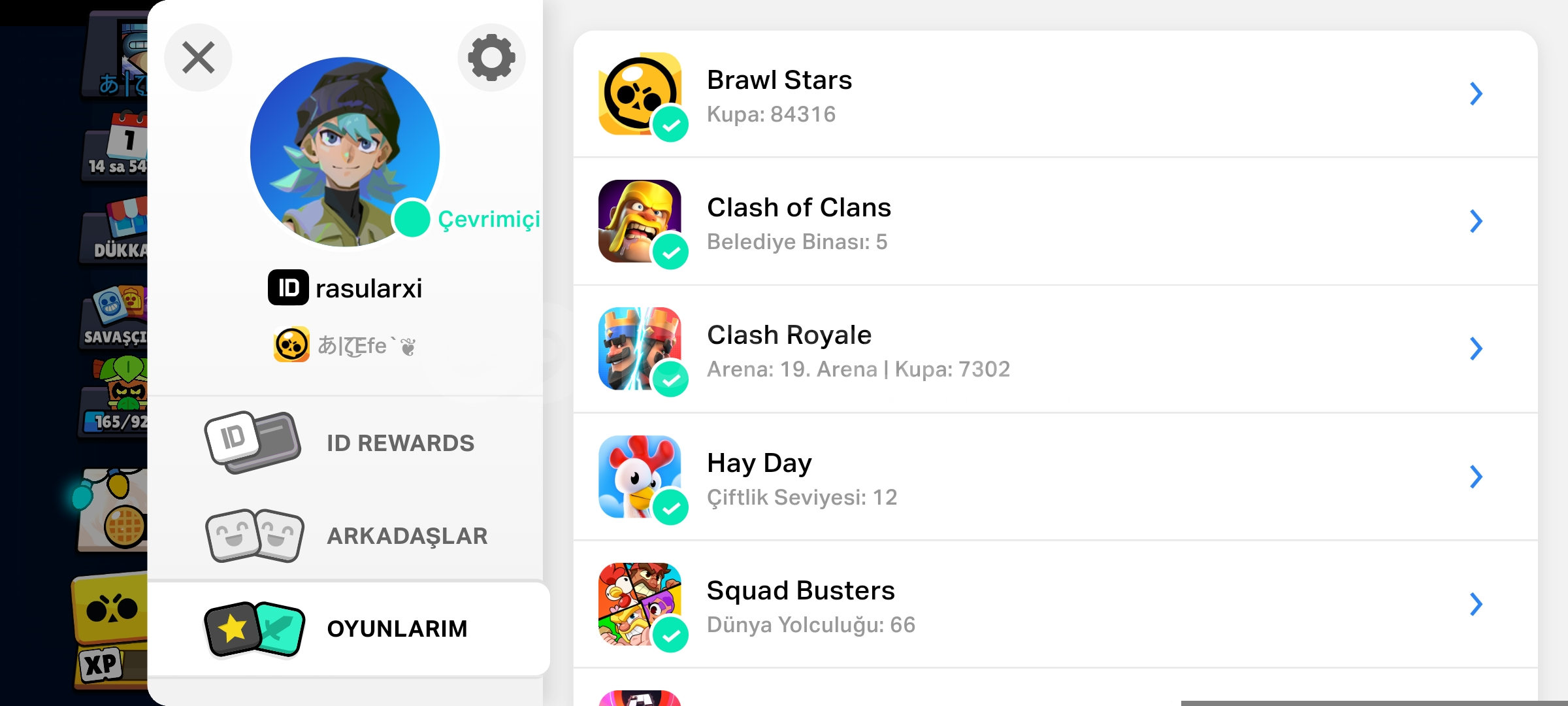Expand the Clash of Clans row chevron
The image size is (1568, 706).
pos(1476,221)
